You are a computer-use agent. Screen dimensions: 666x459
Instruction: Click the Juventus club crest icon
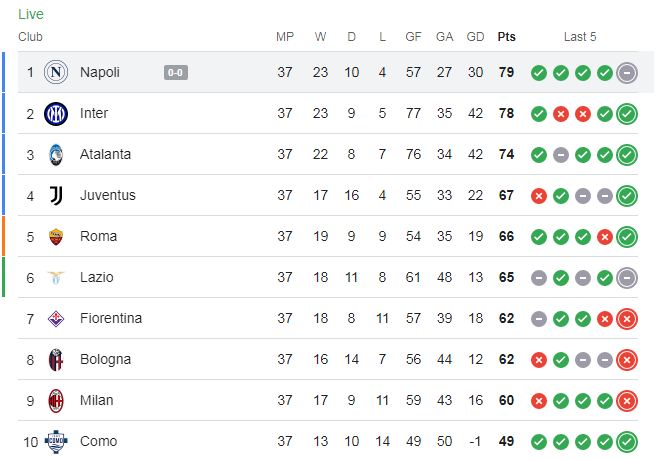coord(56,195)
